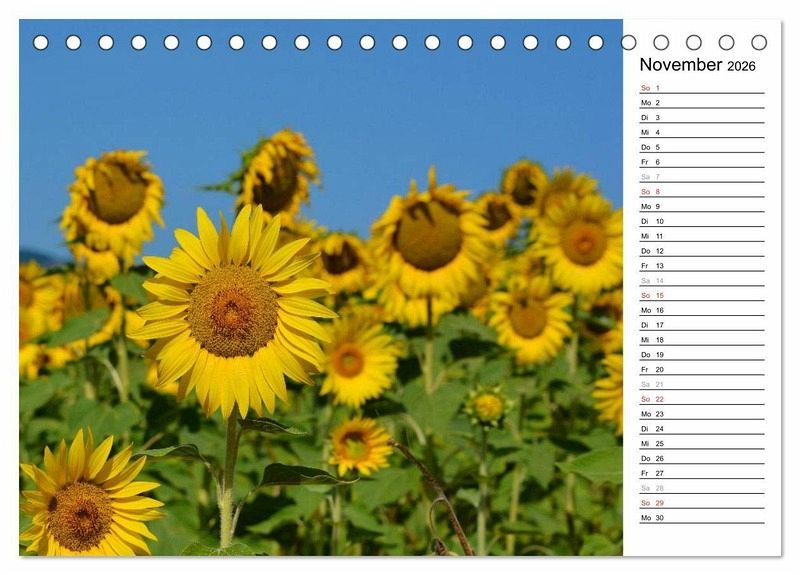This screenshot has height=575, width=800.
Task: Click the Di 24 date entry
Action: click(x=700, y=429)
